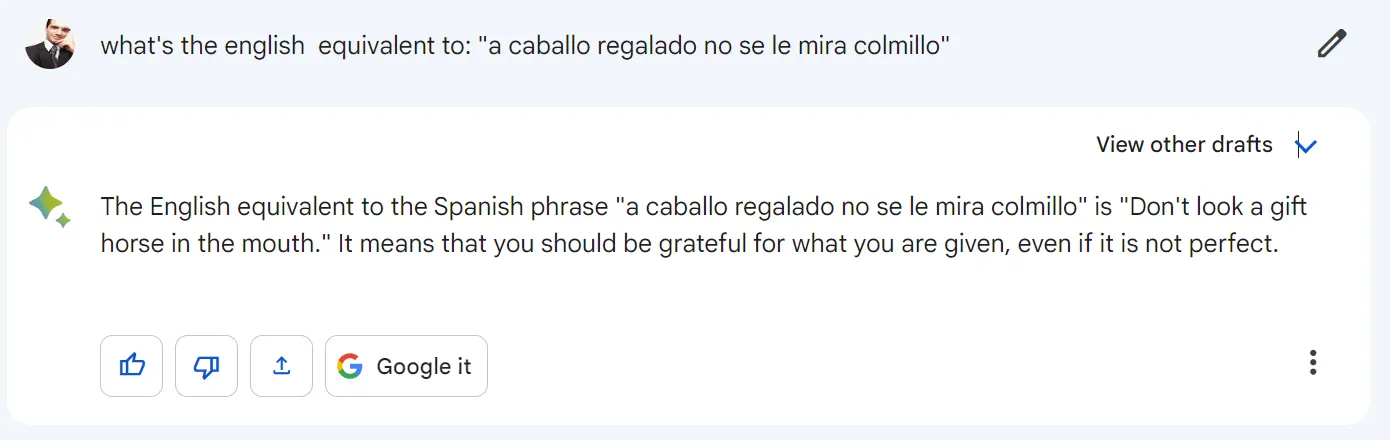
Task: Open the three-dot more options menu
Action: click(x=1313, y=362)
